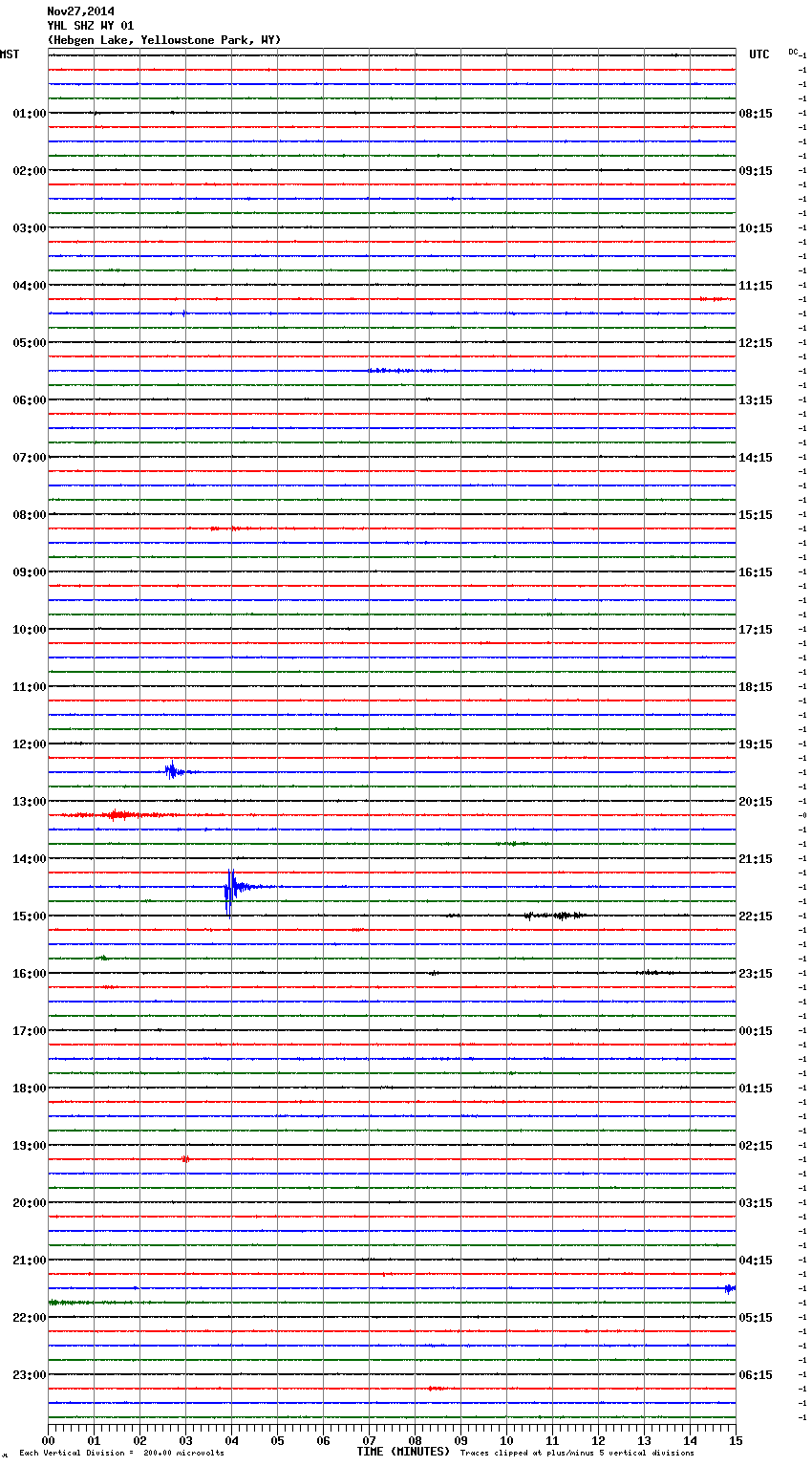This screenshot has width=812, height=1466.
Task: Select the 18:00 MST row label
Action: (x=30, y=1089)
